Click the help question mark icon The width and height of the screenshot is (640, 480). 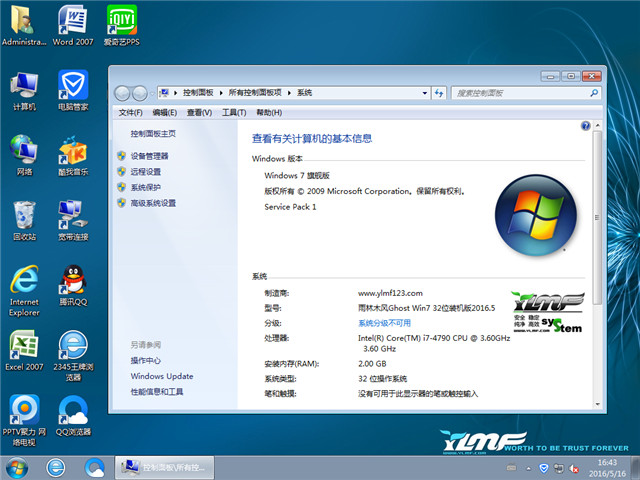pos(585,126)
